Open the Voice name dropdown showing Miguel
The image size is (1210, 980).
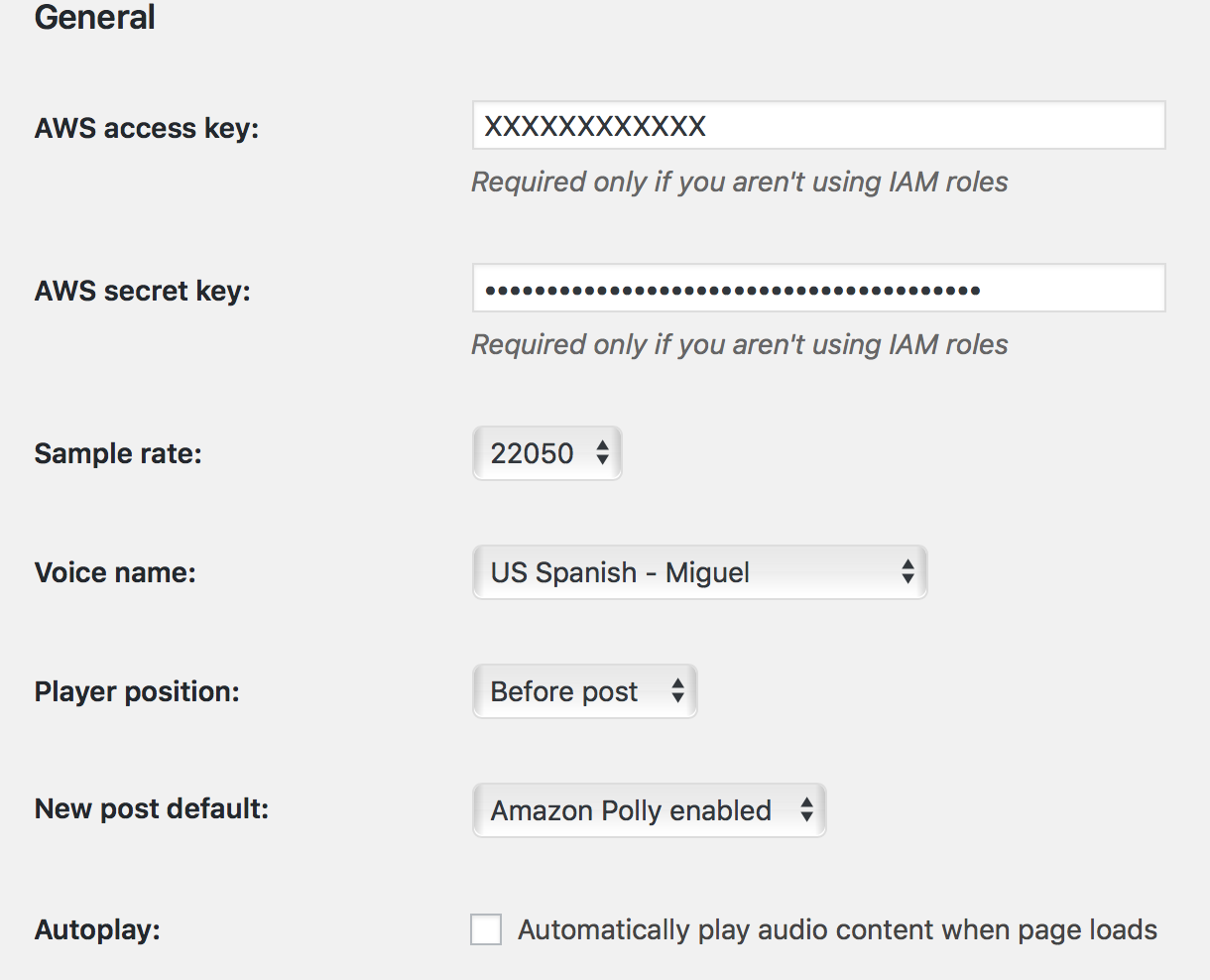(x=699, y=572)
